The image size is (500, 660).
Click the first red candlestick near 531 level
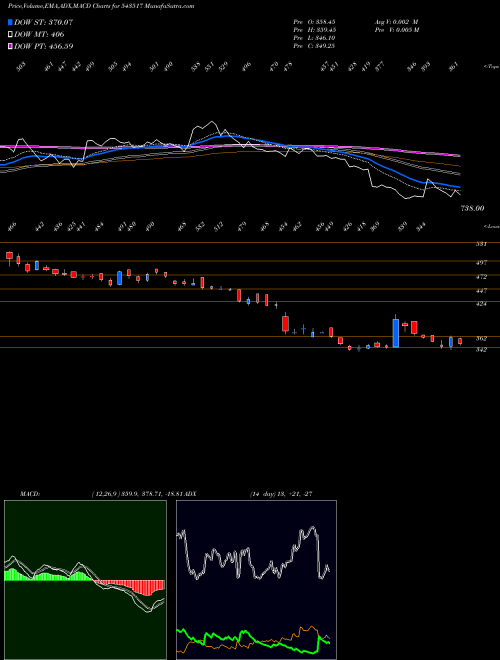point(9,255)
